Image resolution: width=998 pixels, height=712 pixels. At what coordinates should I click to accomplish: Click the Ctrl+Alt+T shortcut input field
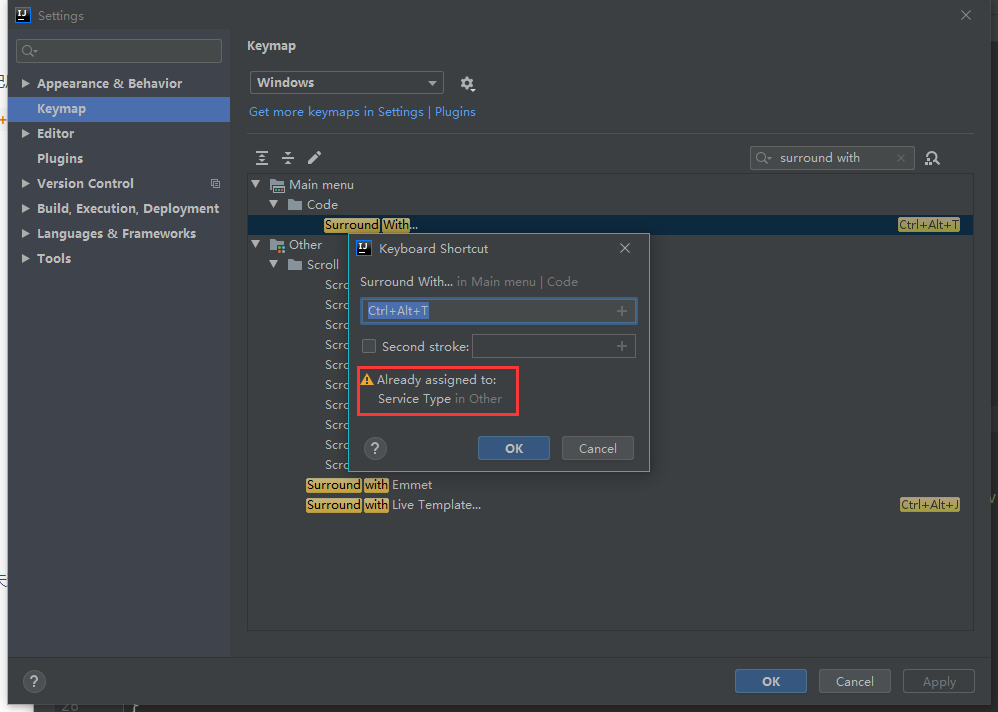point(488,311)
